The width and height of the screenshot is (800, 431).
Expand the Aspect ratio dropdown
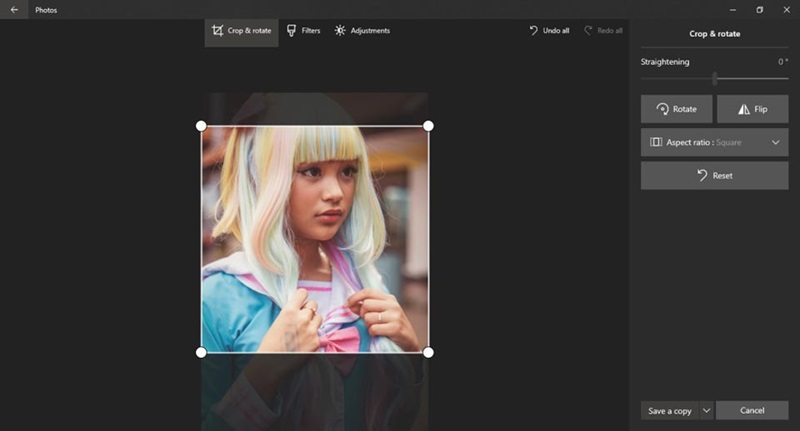click(714, 142)
